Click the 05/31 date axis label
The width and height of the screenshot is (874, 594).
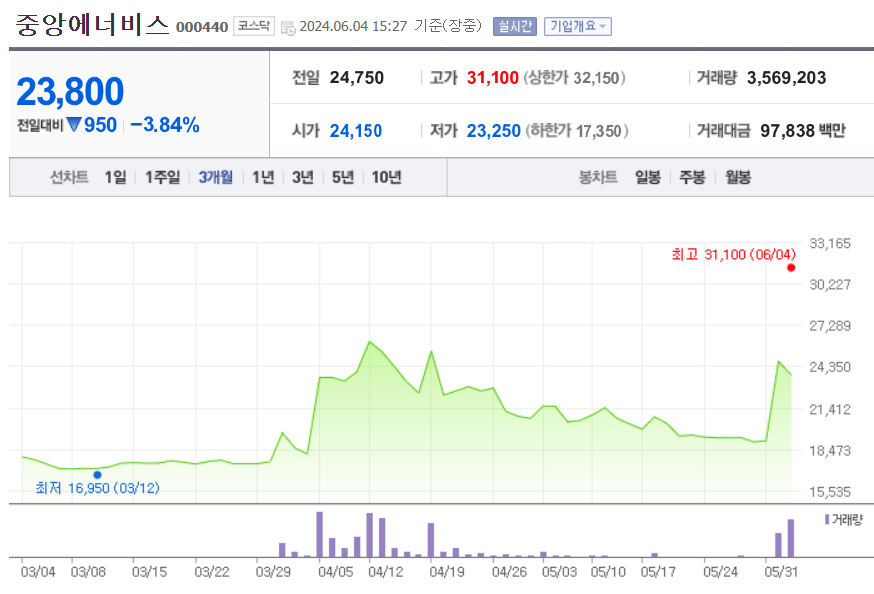pyautogui.click(x=781, y=572)
